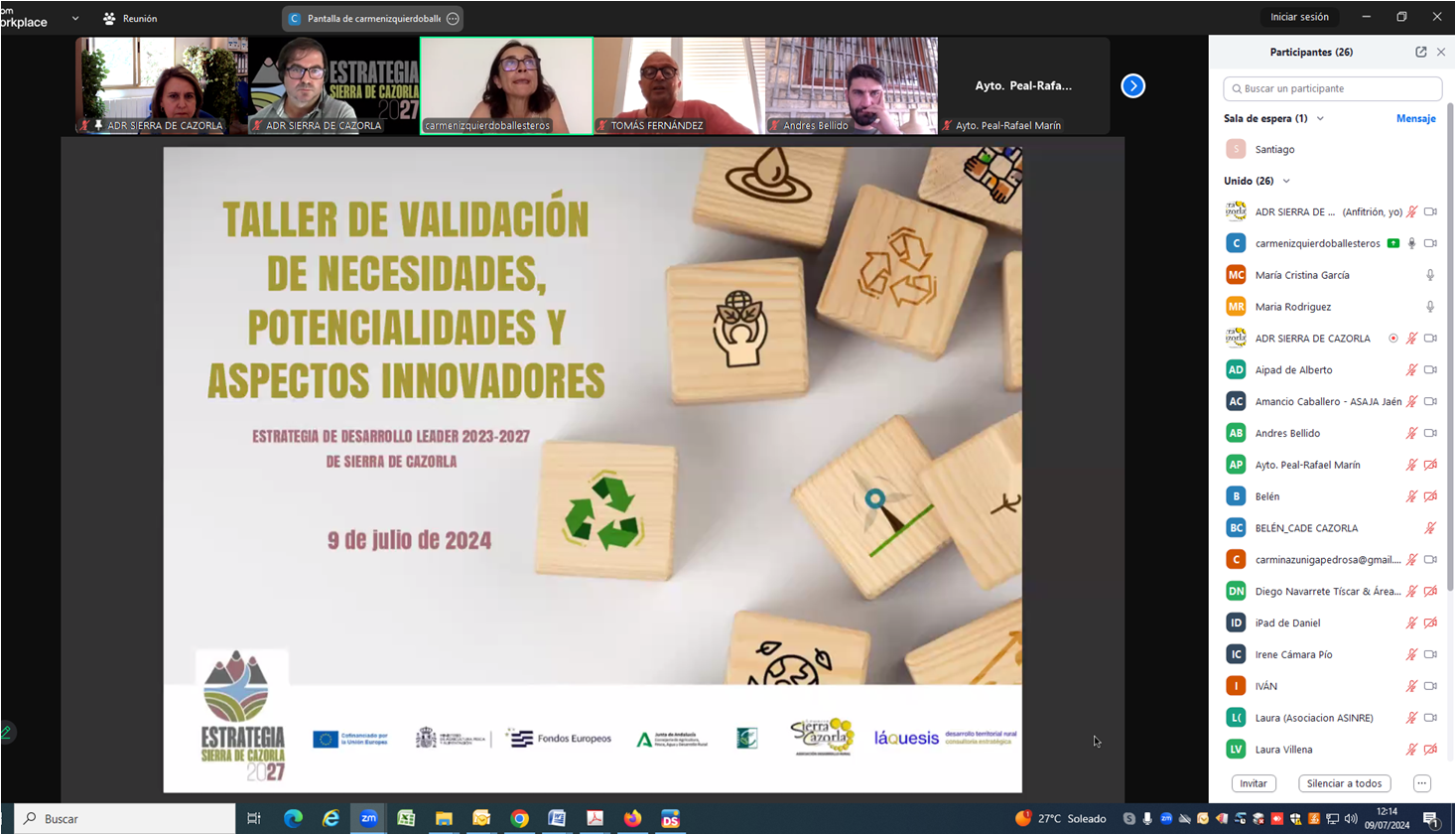The width and height of the screenshot is (1456, 835).
Task: Click the Buscar un participante search field
Action: (1332, 88)
